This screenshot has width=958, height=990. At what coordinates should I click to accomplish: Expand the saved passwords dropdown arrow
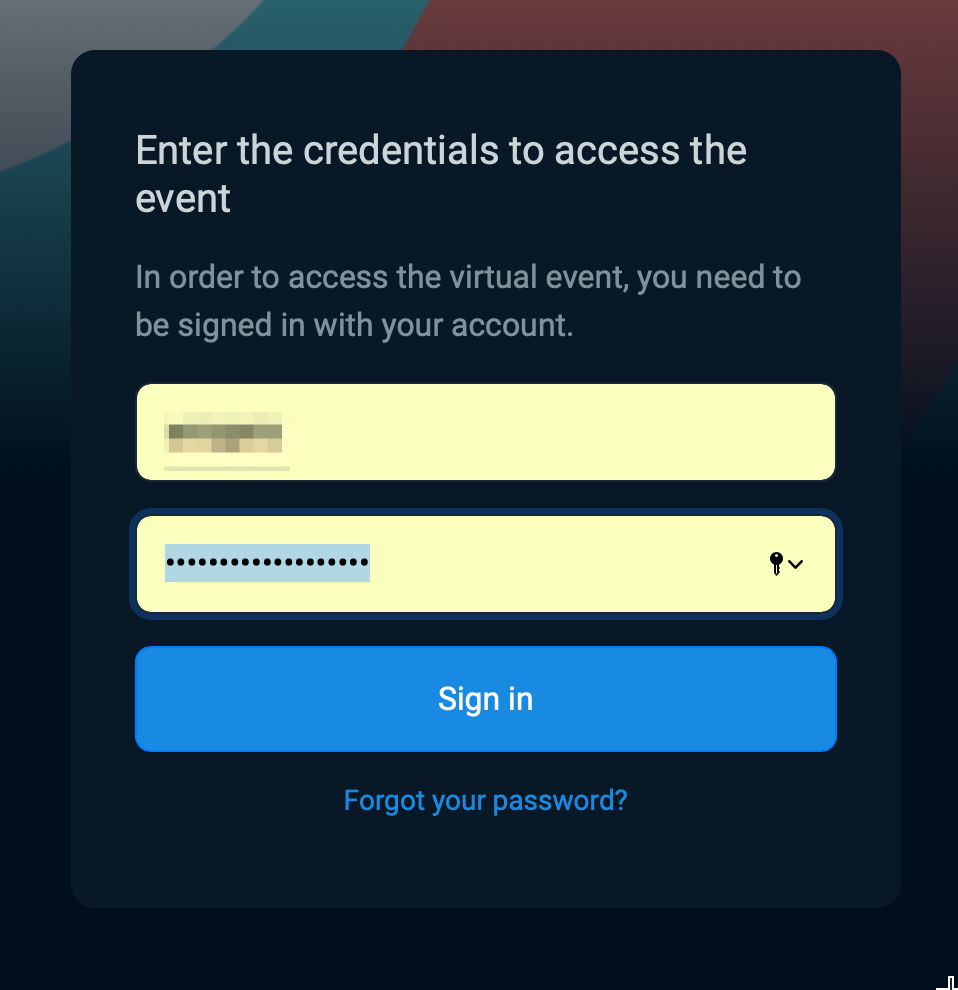[796, 565]
